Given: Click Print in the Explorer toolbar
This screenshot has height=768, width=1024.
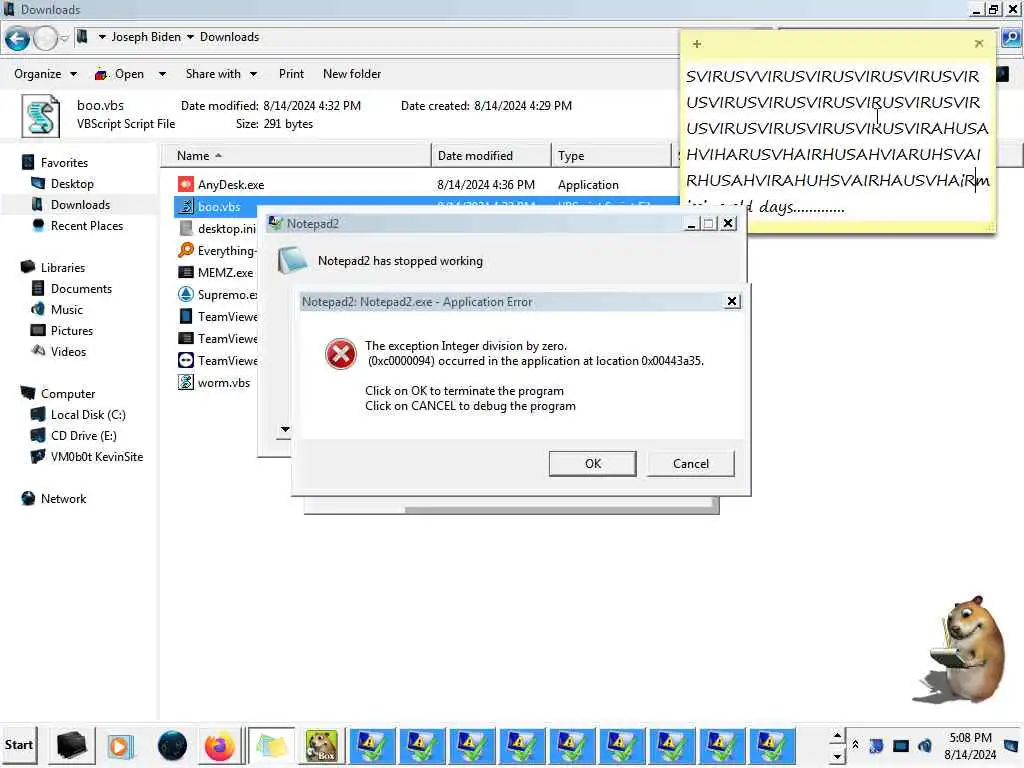Looking at the screenshot, I should coord(291,74).
